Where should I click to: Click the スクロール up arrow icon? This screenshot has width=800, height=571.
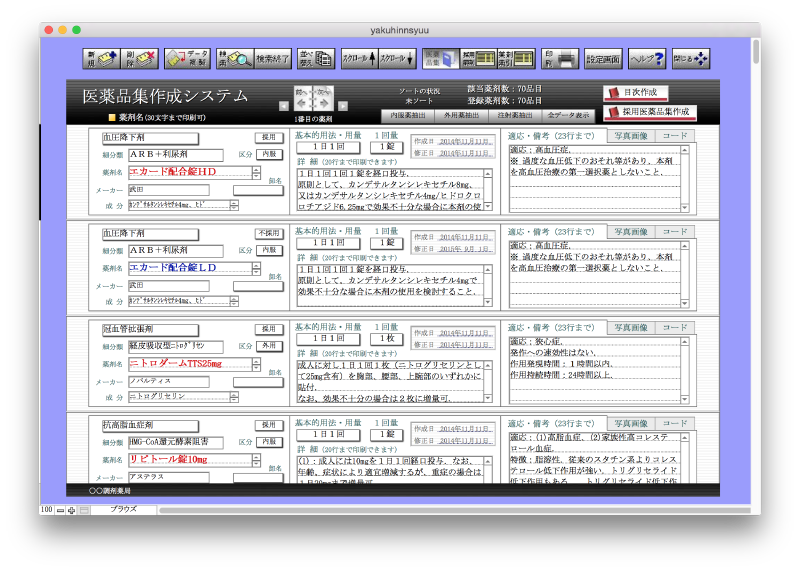(x=359, y=59)
